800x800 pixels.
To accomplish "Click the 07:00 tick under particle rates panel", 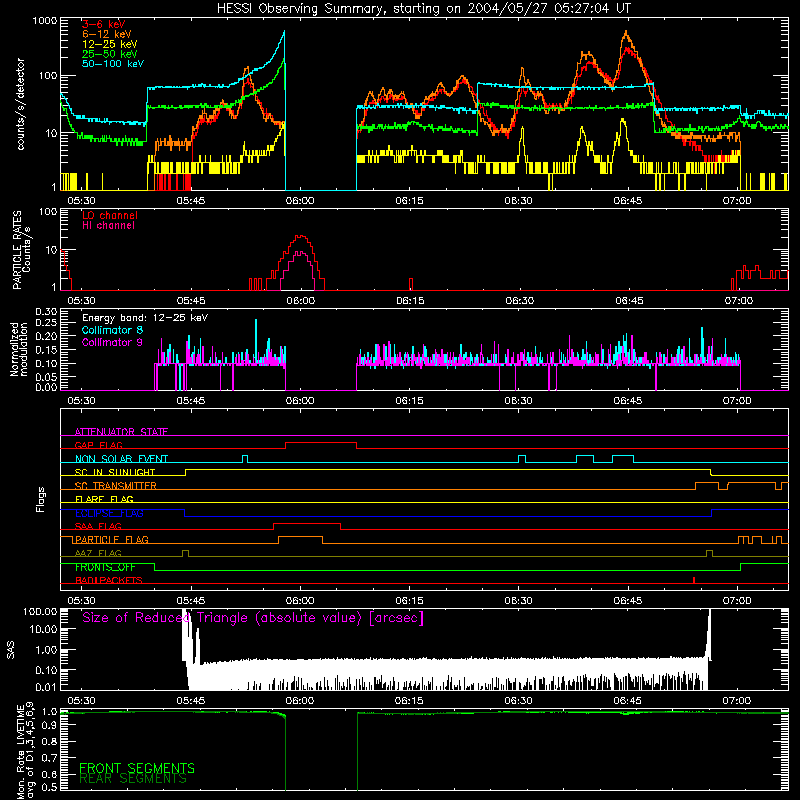I will pos(738,301).
